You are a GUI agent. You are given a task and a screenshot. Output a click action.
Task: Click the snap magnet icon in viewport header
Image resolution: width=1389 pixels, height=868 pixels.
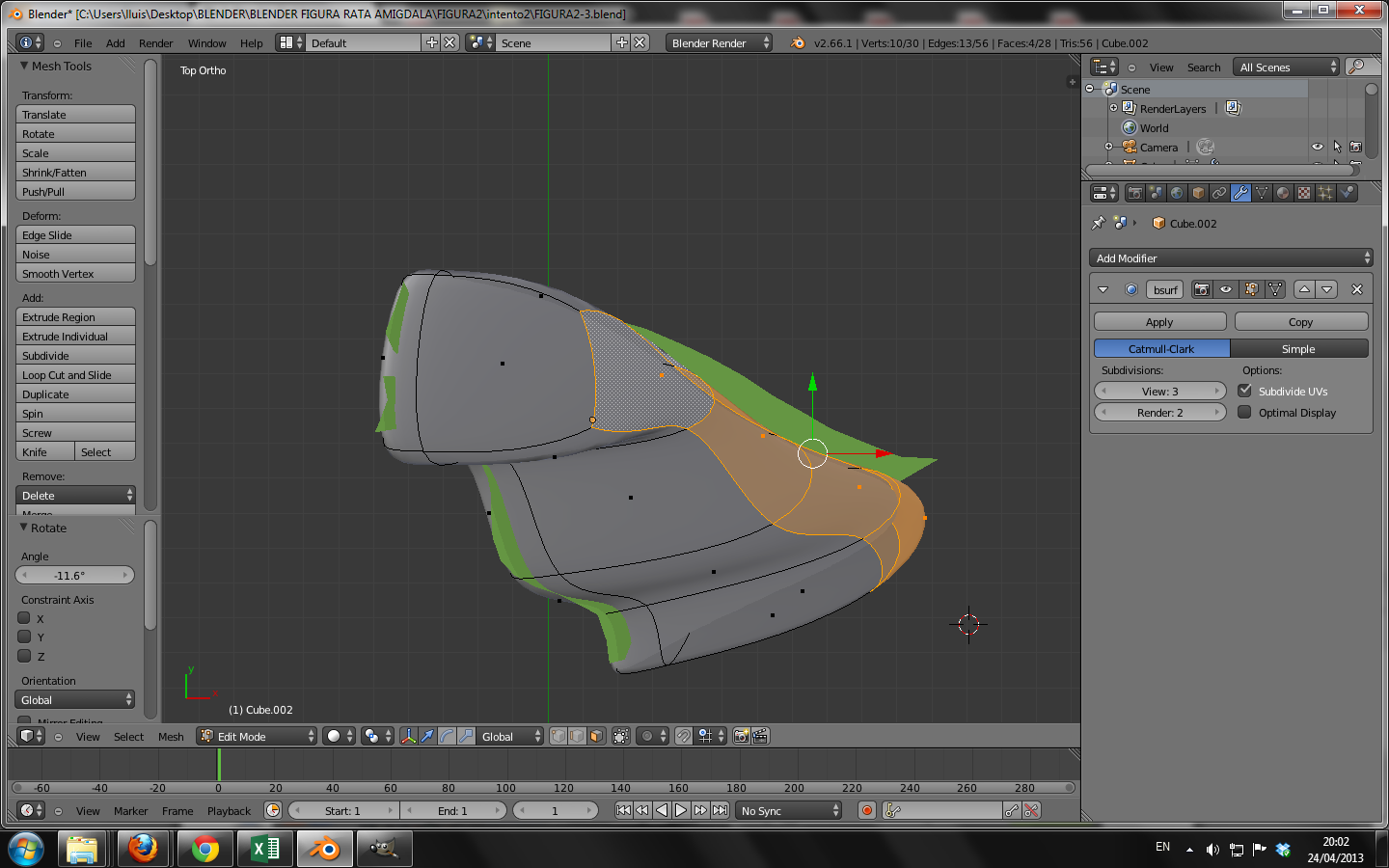pyautogui.click(x=683, y=736)
